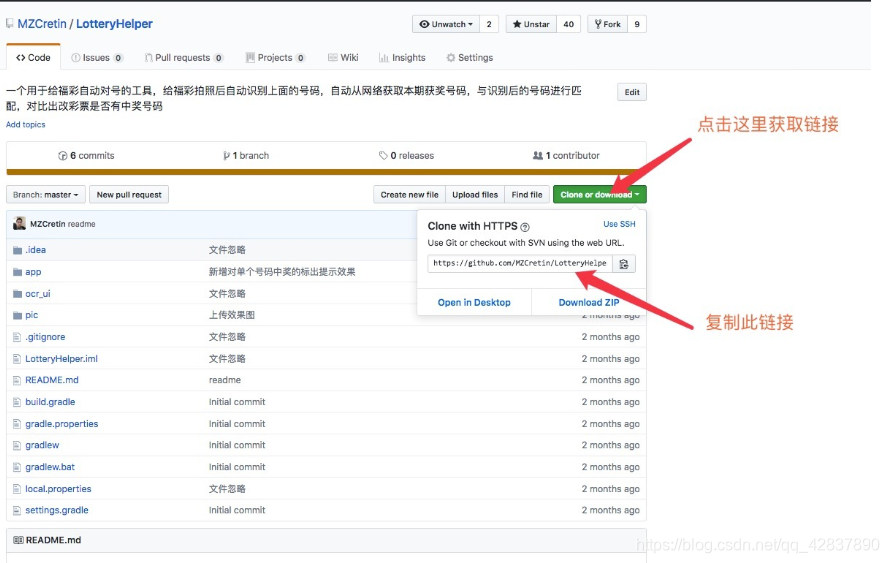Screen dimensions: 889x563
Task: Open the local.properties file
Action: tap(58, 489)
